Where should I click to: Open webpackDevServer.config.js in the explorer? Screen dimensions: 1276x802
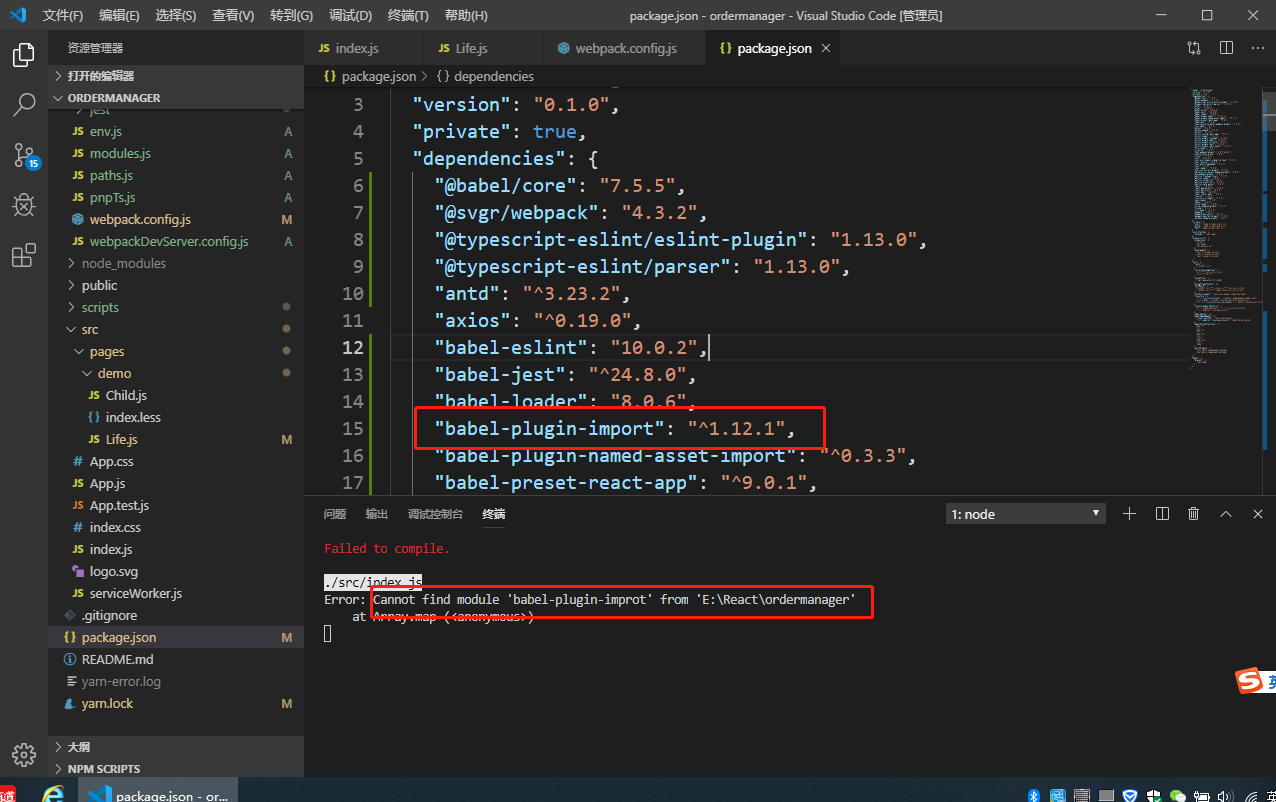coord(176,241)
